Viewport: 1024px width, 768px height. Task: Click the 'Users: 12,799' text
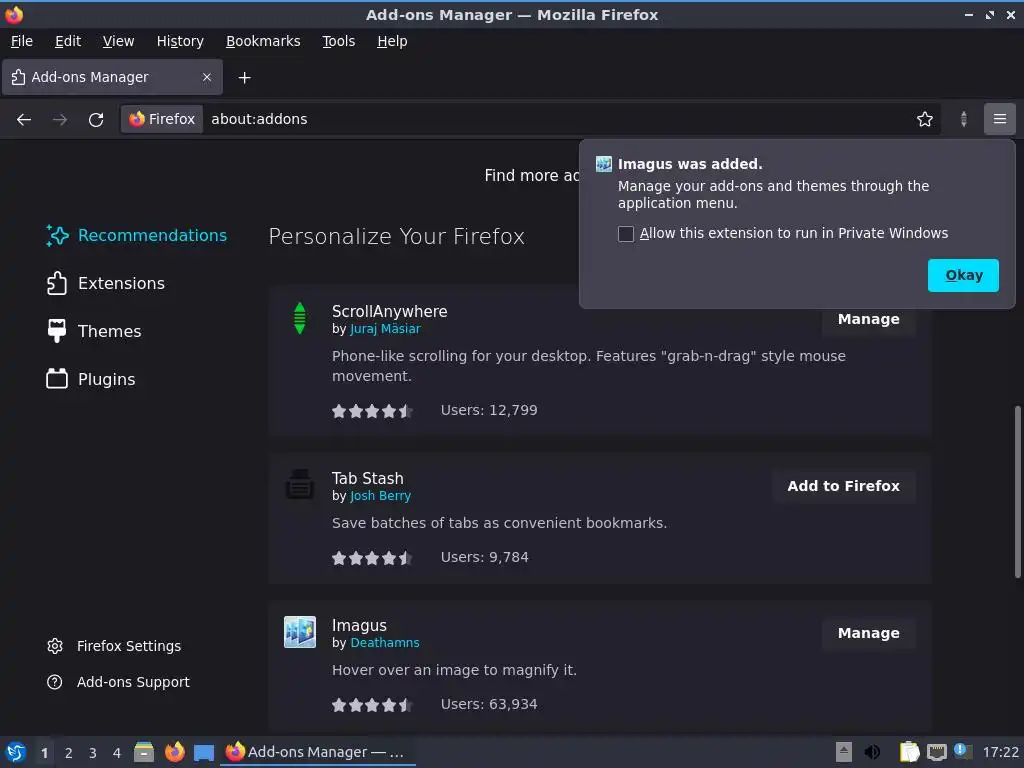[x=489, y=410]
